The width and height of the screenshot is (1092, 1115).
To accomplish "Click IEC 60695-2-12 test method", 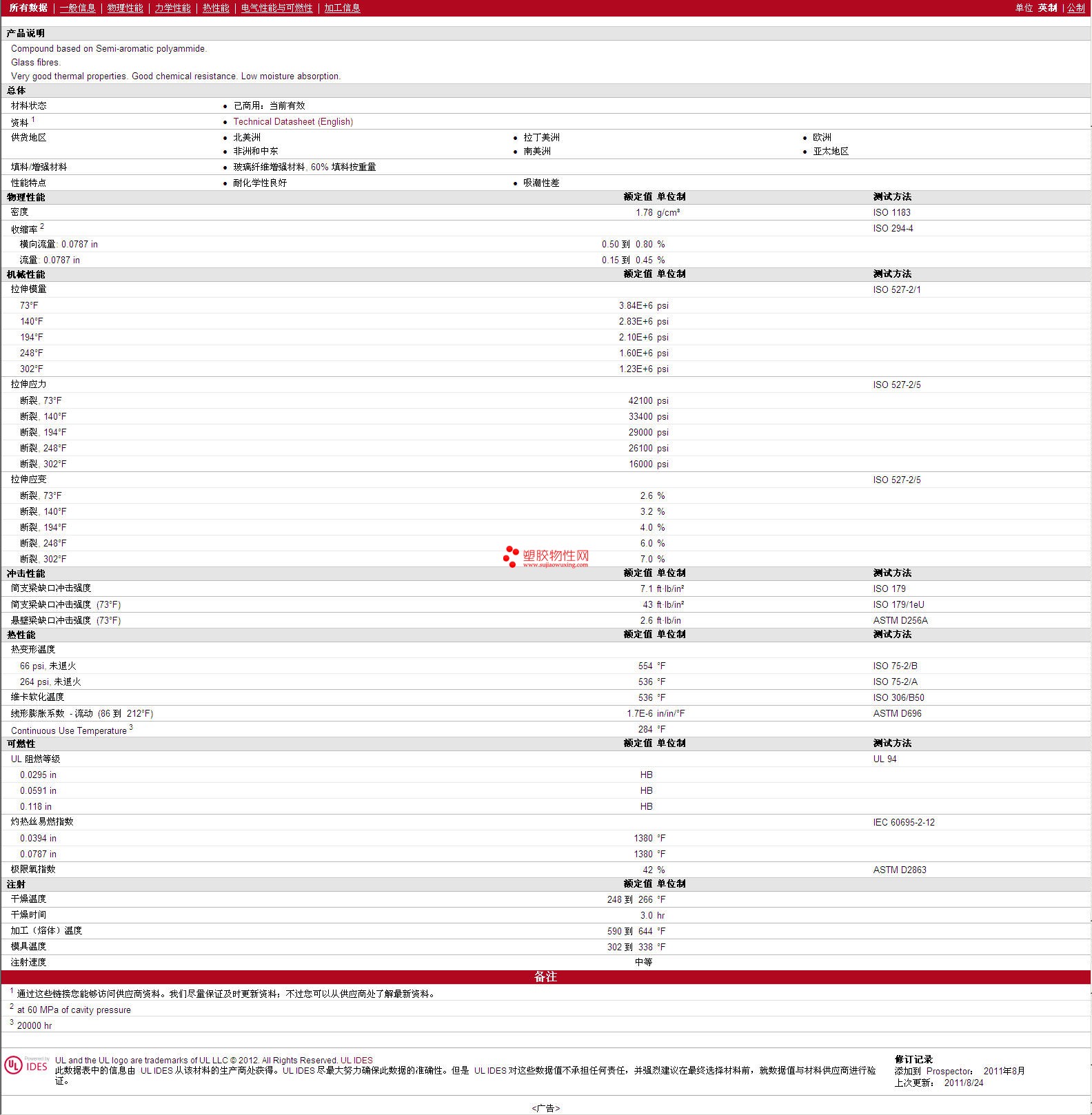I will [x=904, y=822].
